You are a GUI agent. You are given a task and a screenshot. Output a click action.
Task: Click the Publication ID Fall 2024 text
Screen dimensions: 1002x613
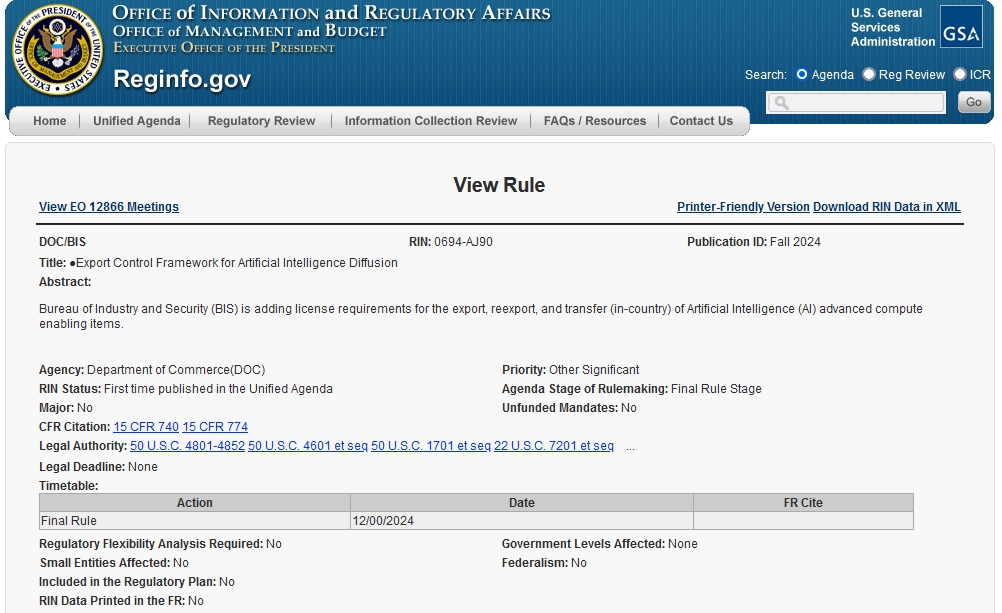coord(753,242)
